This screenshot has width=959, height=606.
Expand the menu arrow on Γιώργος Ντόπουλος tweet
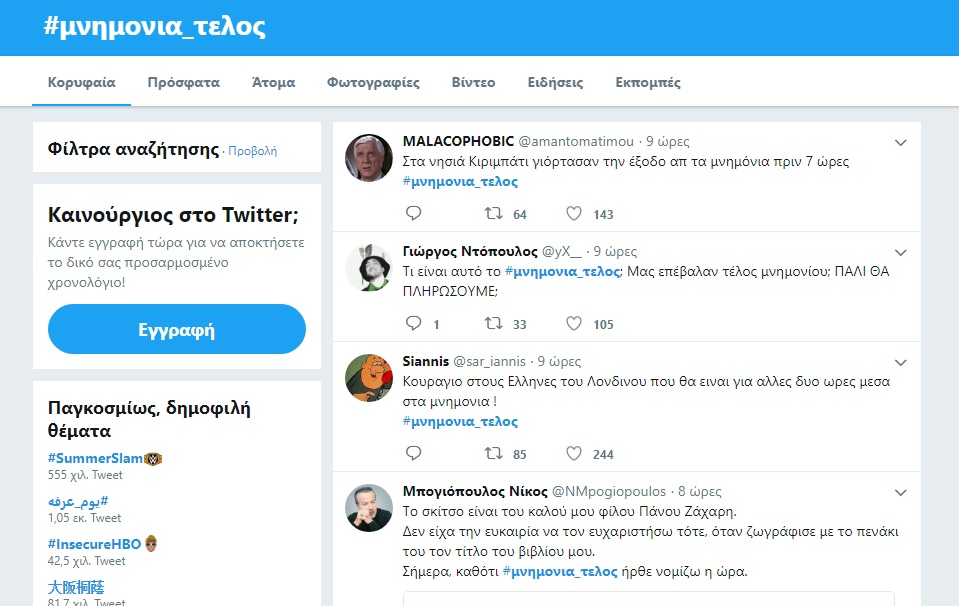[900, 252]
